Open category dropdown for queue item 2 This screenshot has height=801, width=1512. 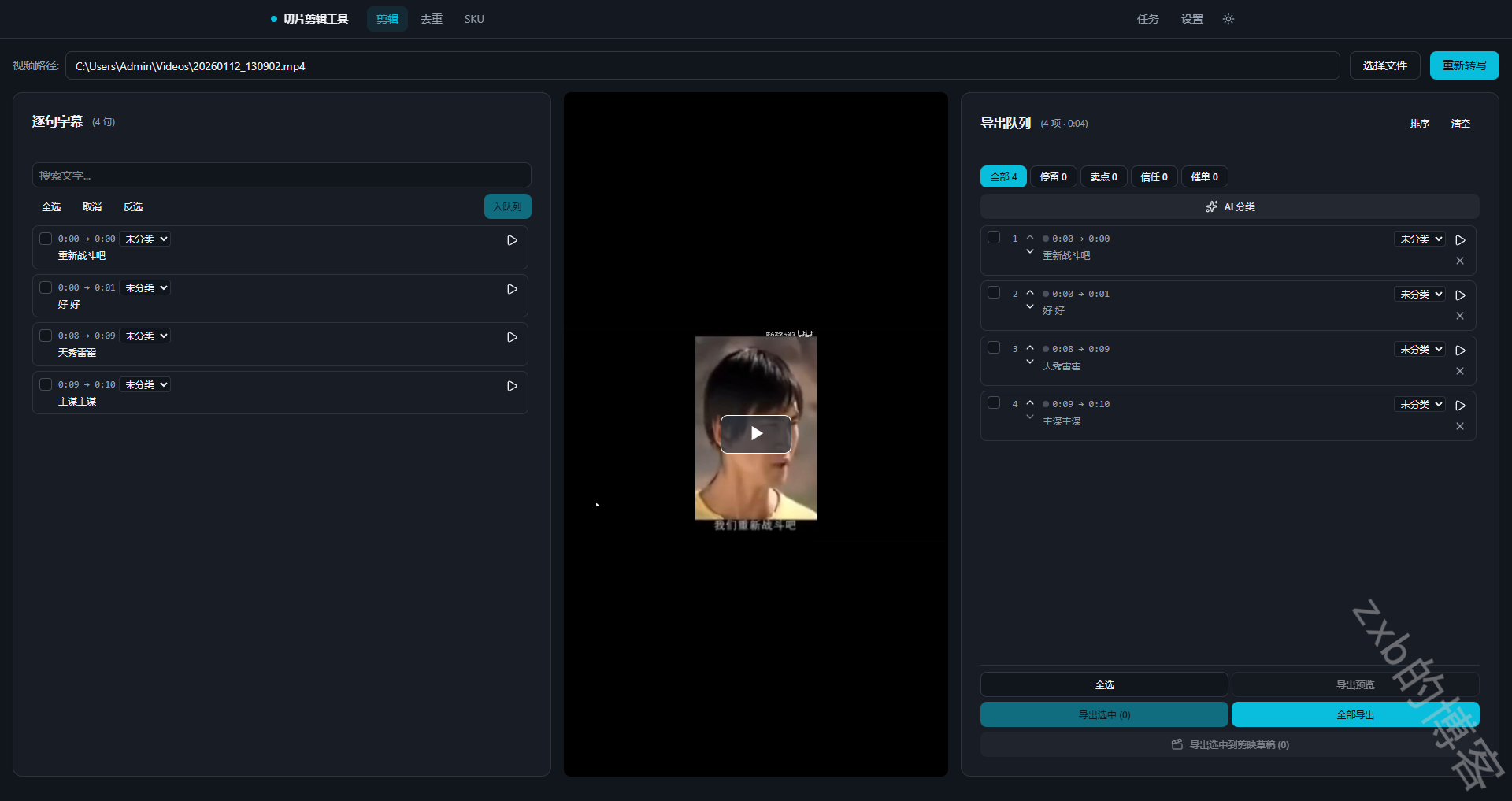click(x=1421, y=294)
